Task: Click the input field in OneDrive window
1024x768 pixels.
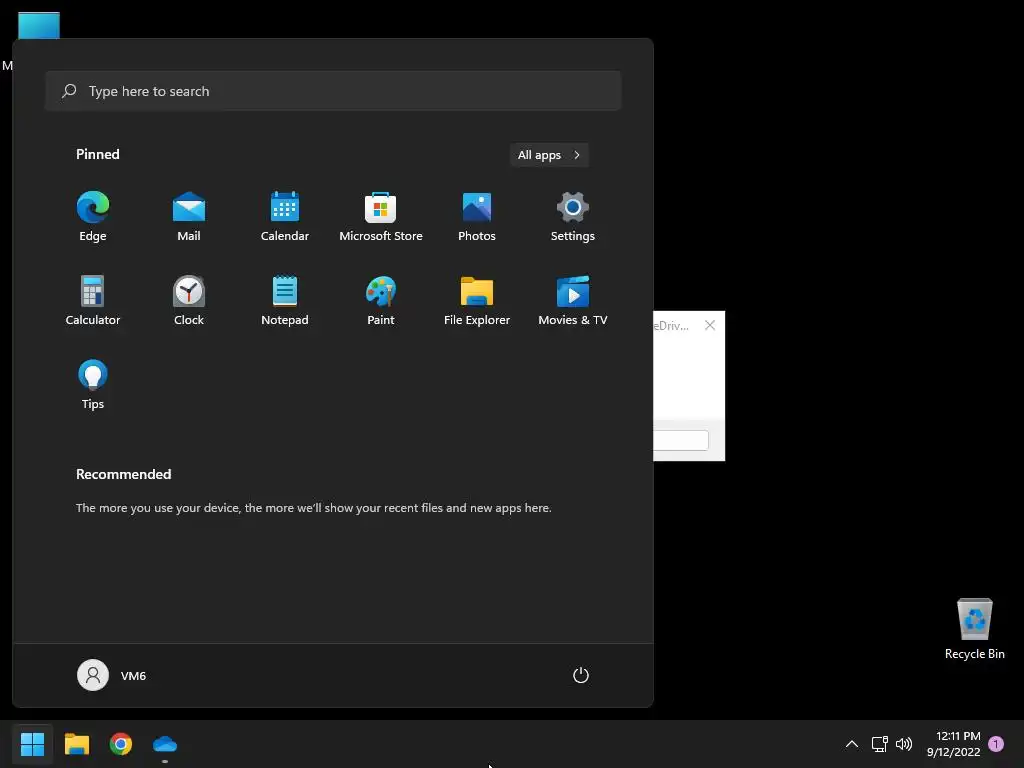Action: tap(680, 440)
